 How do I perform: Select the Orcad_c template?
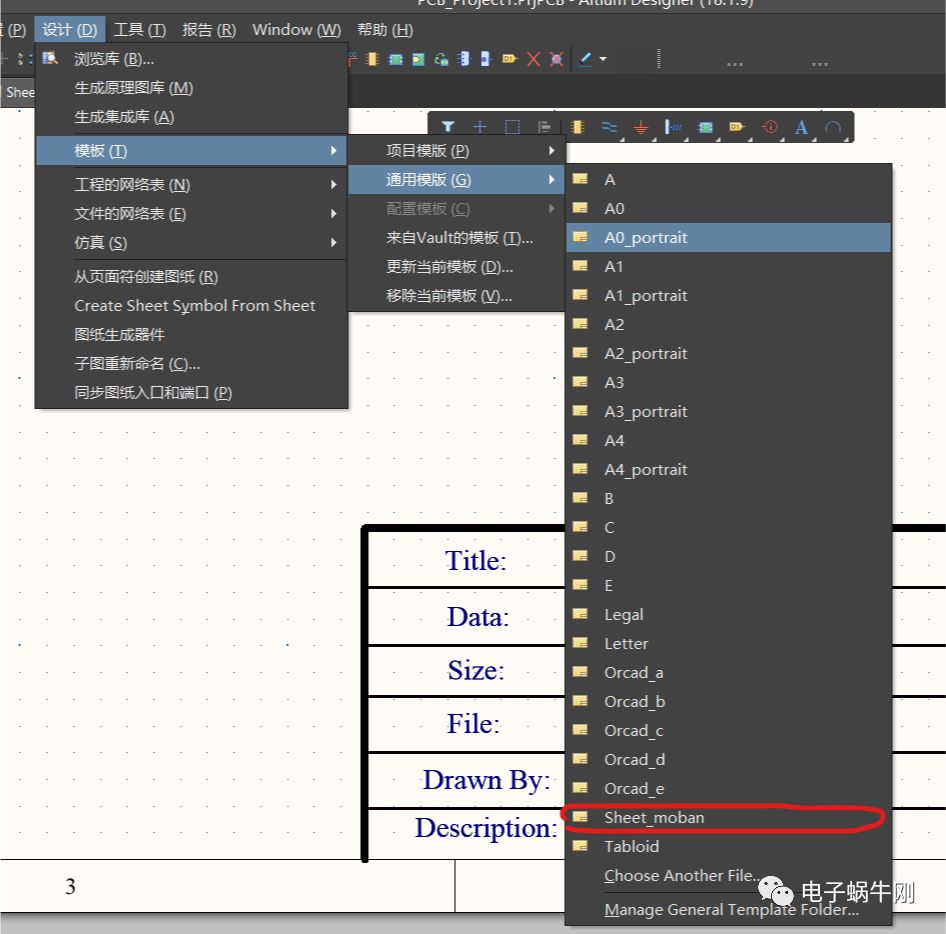click(x=728, y=731)
